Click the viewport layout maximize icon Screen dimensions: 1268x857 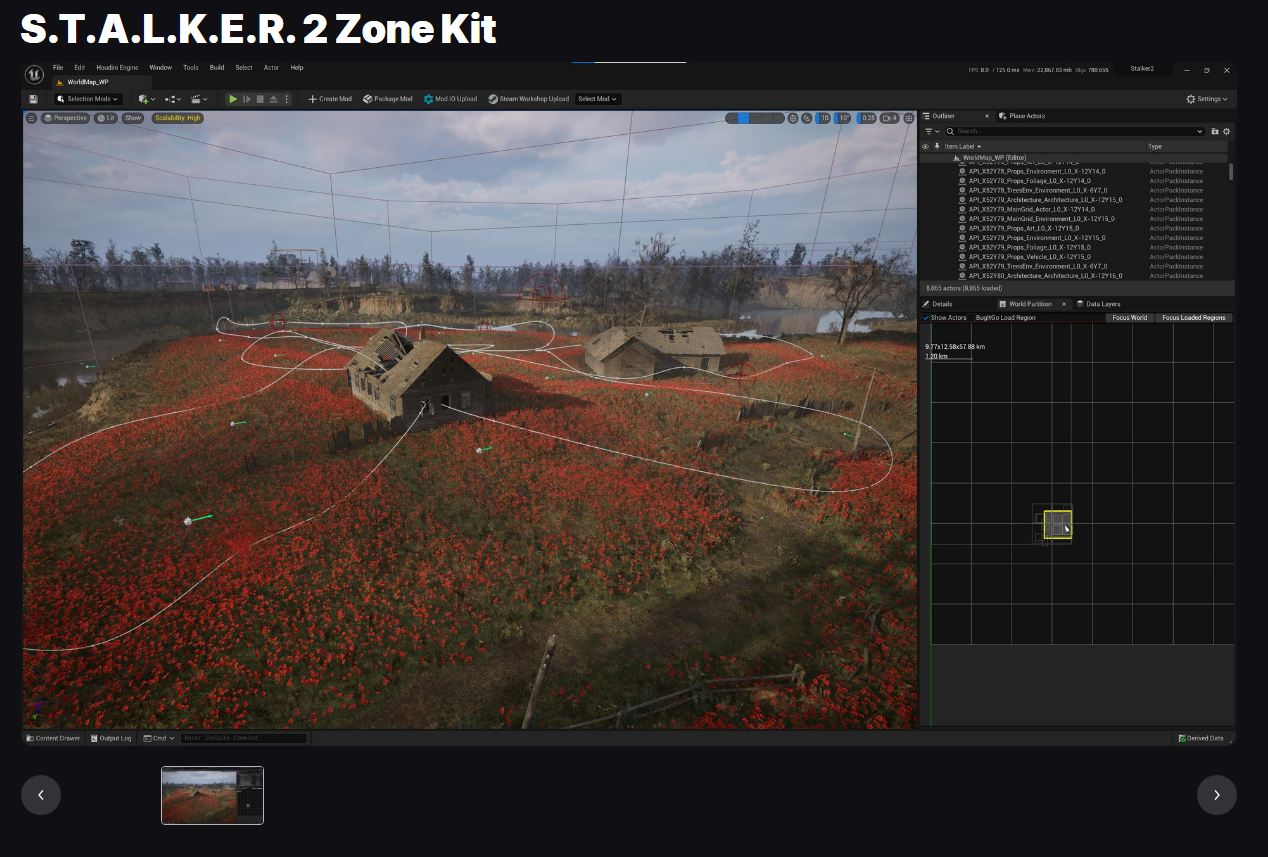(x=908, y=118)
